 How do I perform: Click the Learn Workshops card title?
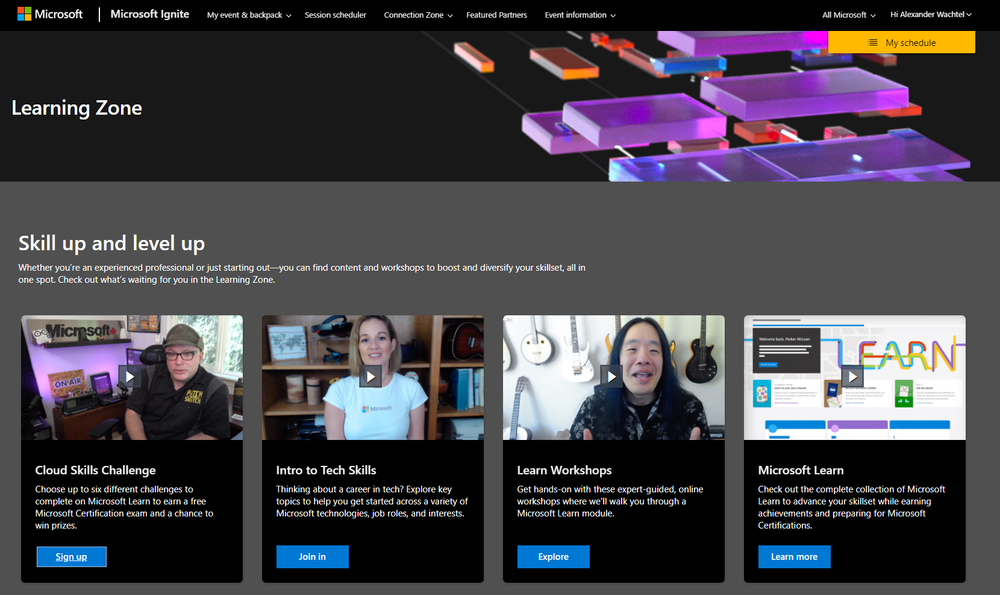(564, 470)
